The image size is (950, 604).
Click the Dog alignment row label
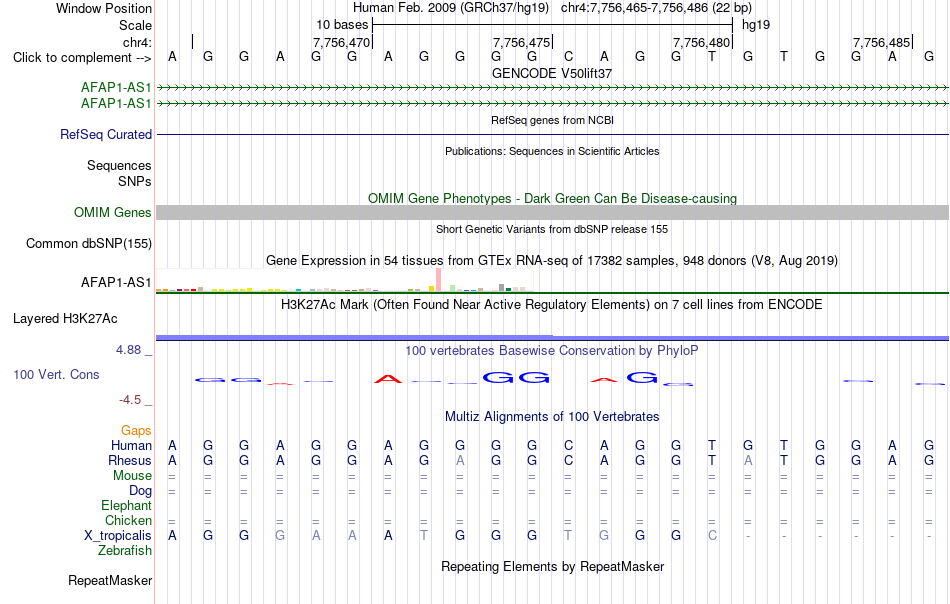click(x=140, y=491)
